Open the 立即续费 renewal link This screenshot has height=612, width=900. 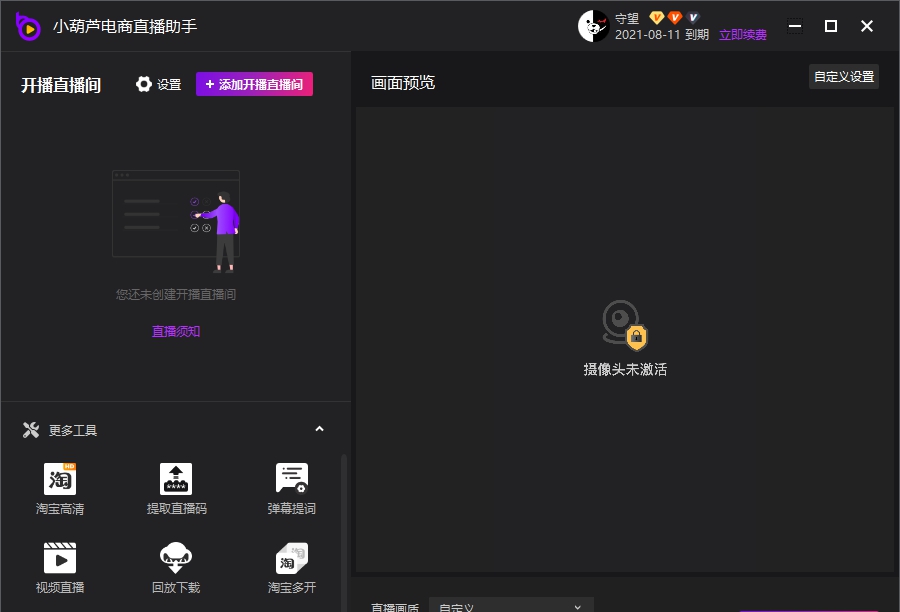[x=744, y=34]
